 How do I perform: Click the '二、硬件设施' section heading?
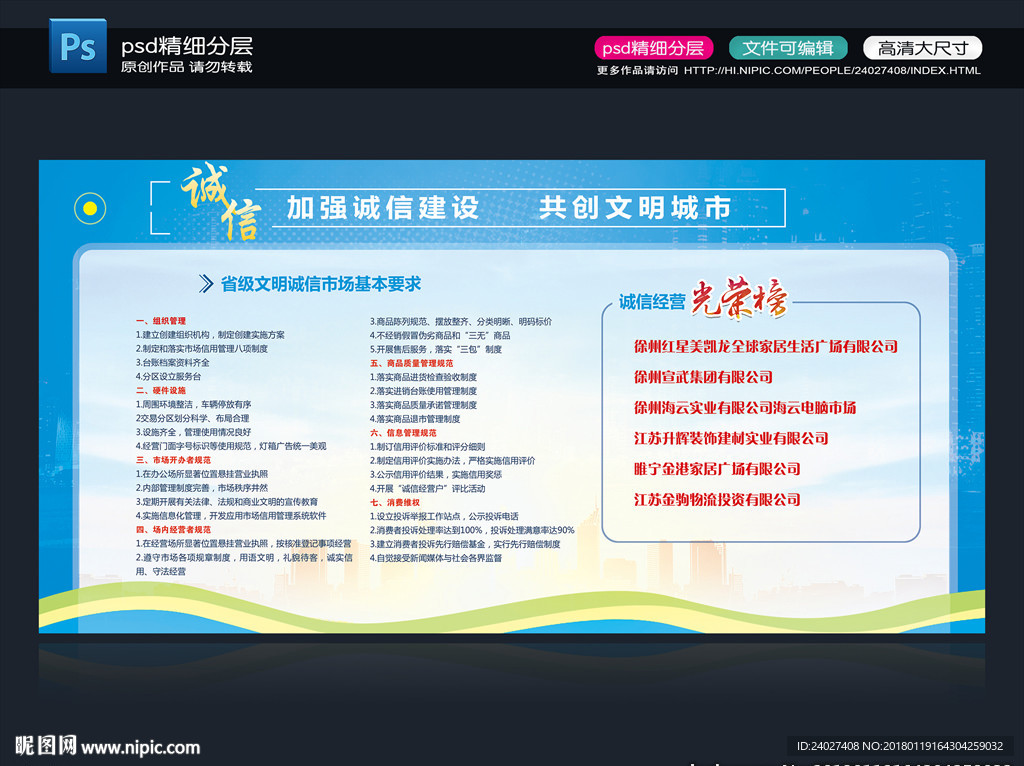pyautogui.click(x=161, y=391)
